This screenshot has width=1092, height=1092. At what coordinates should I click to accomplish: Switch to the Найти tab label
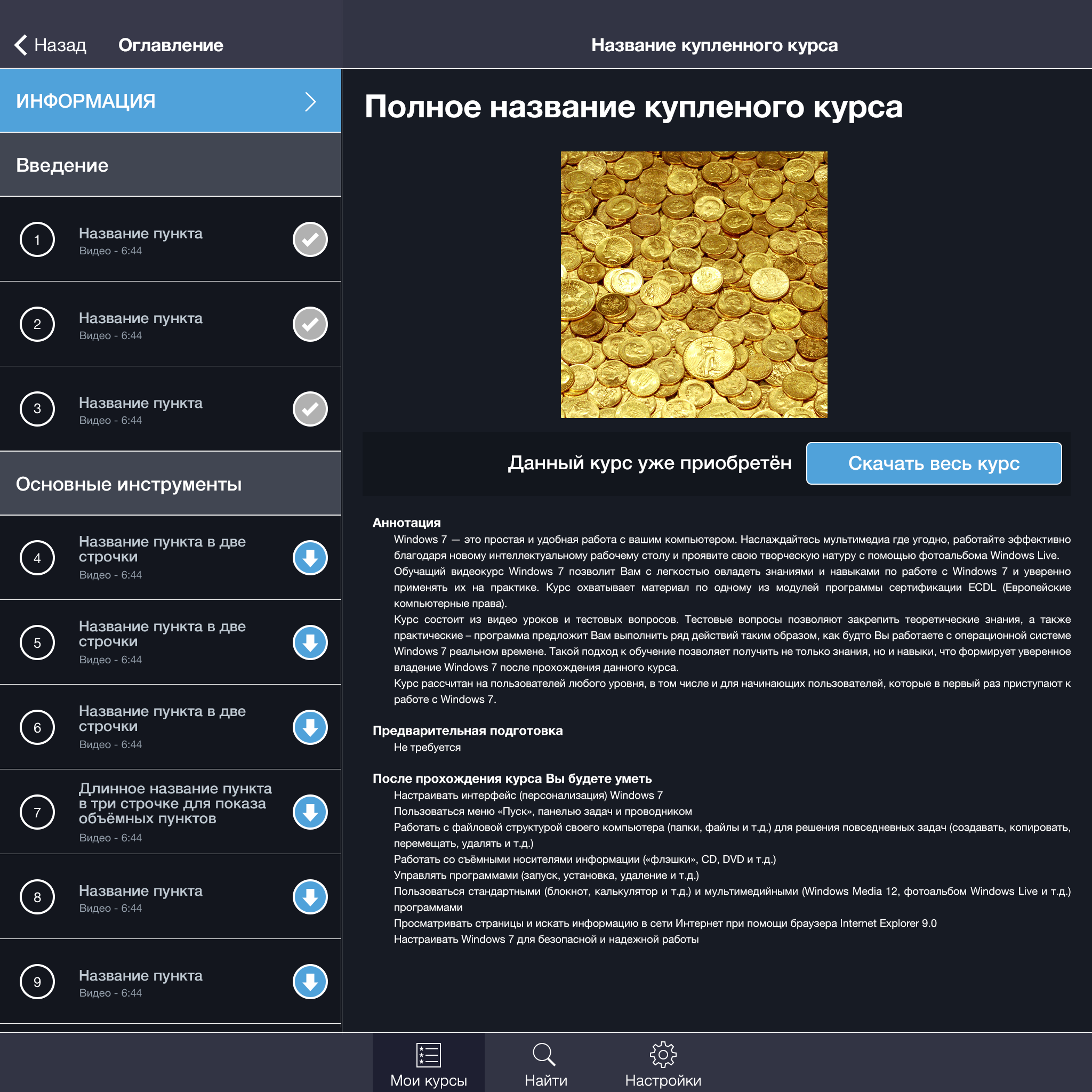pyautogui.click(x=545, y=1080)
